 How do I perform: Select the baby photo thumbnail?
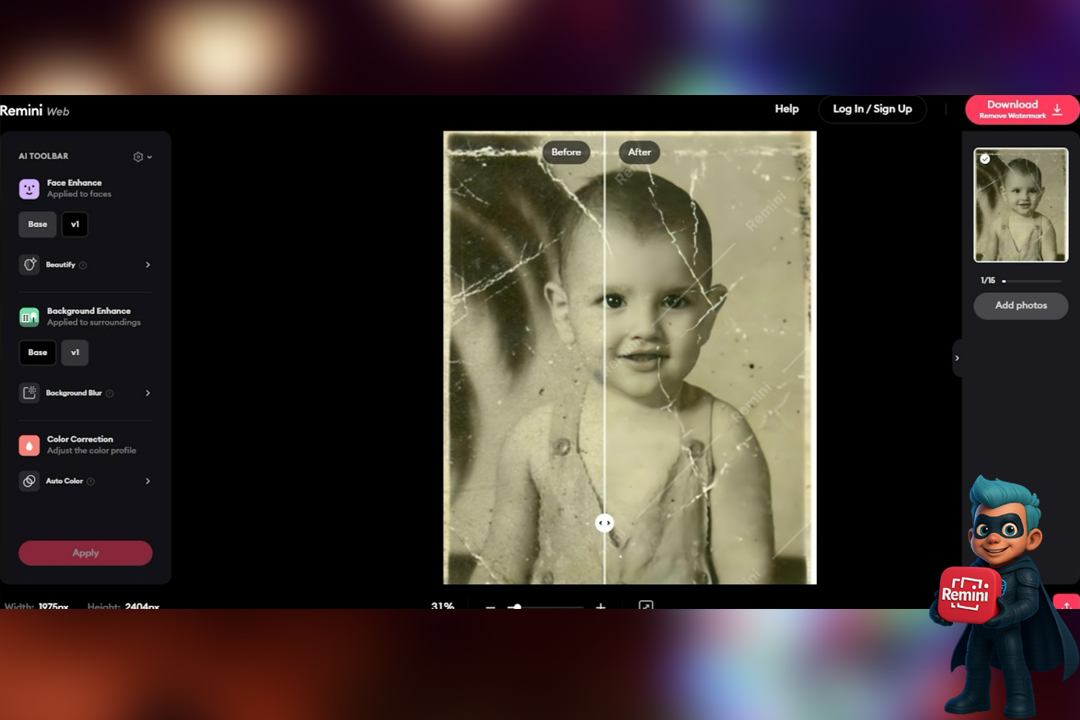[x=1021, y=205]
